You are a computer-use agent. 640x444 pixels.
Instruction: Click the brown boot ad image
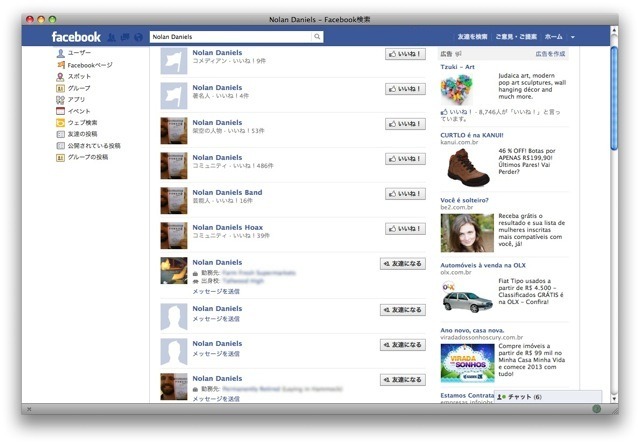[x=467, y=167]
